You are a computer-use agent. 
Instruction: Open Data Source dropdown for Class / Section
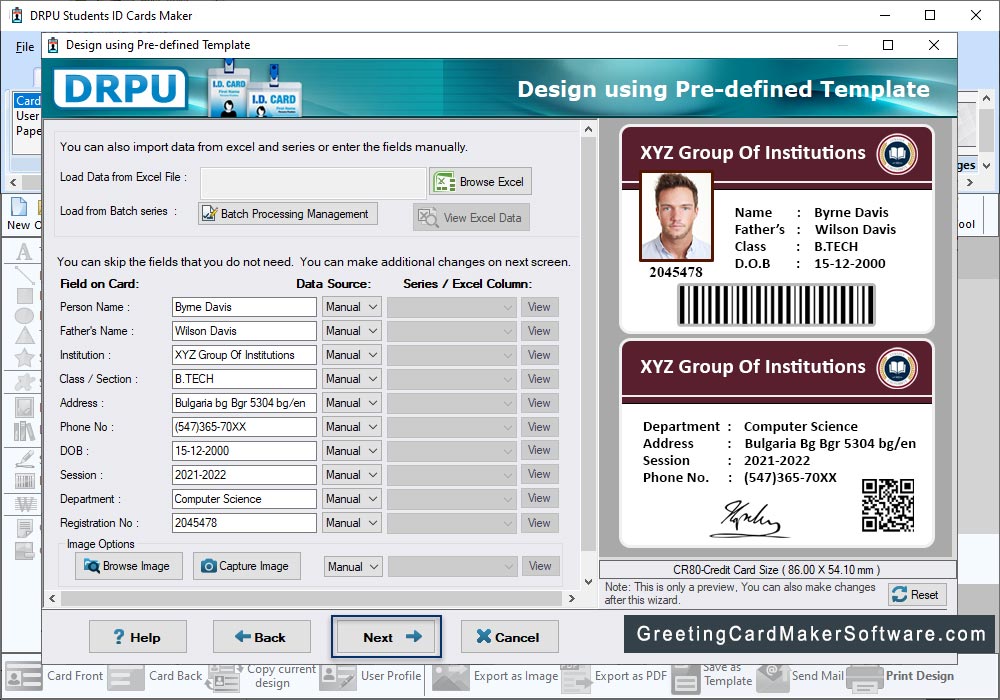(351, 379)
